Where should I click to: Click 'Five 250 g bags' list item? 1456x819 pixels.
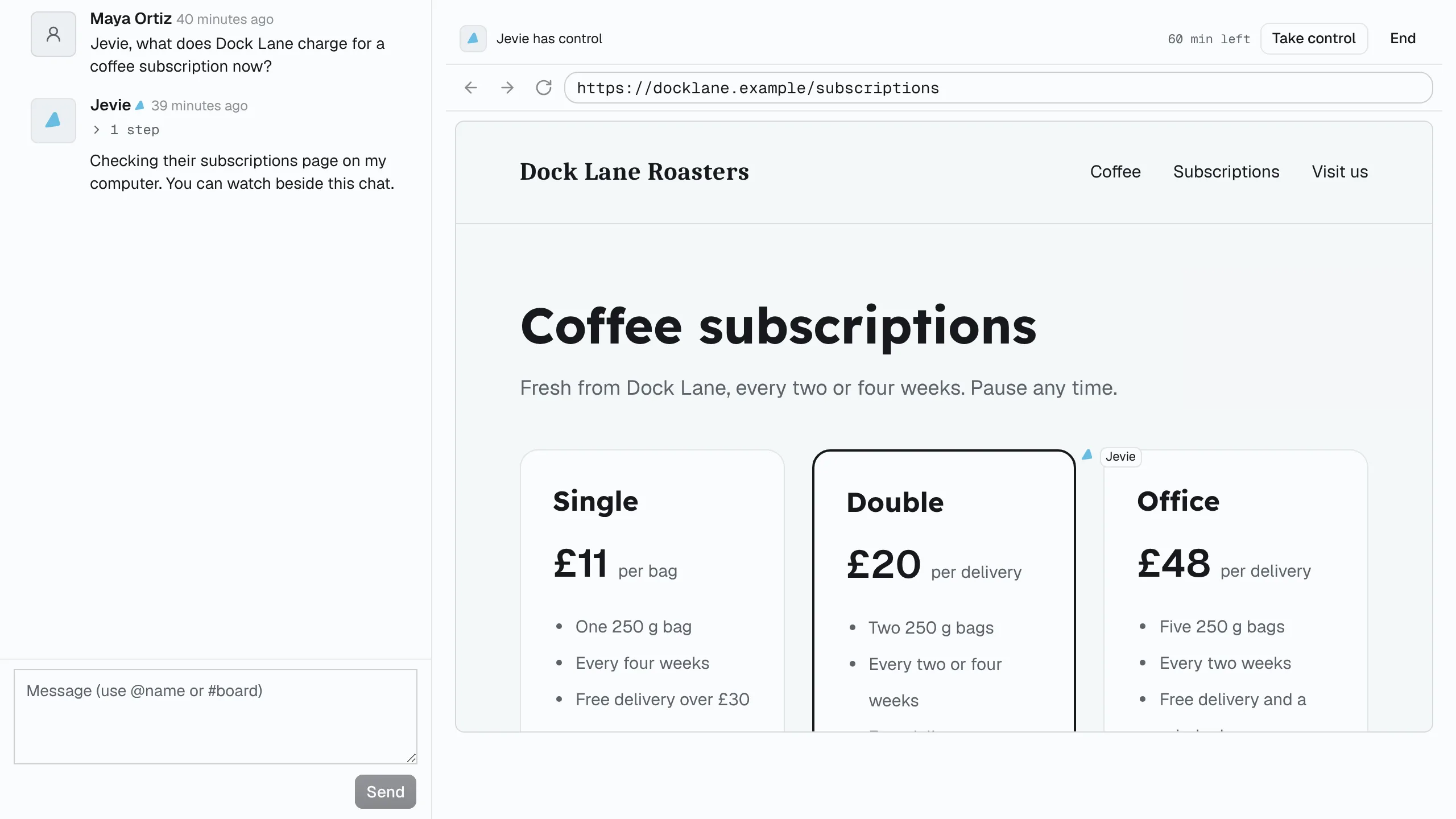click(1222, 627)
